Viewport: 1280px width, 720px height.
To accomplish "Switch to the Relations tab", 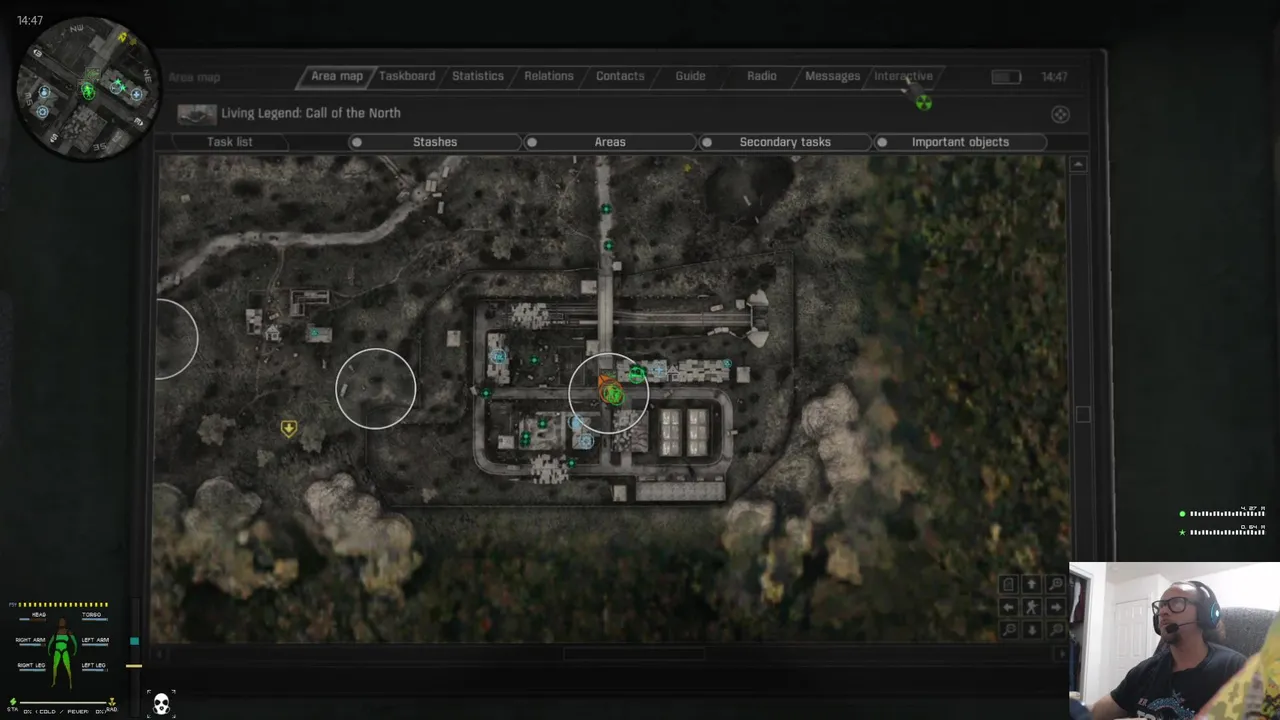I will pyautogui.click(x=549, y=76).
